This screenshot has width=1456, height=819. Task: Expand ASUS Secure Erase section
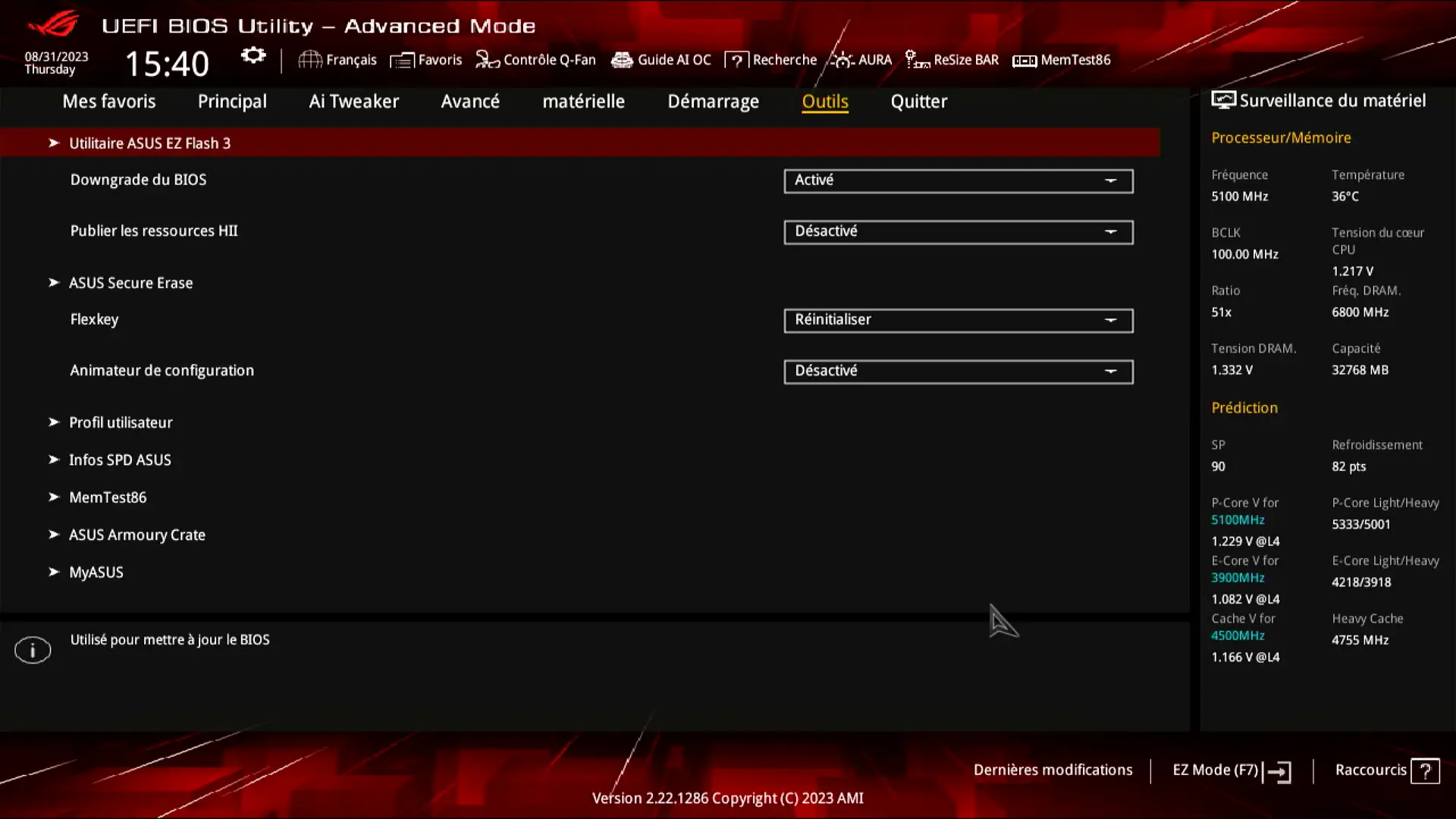point(131,282)
